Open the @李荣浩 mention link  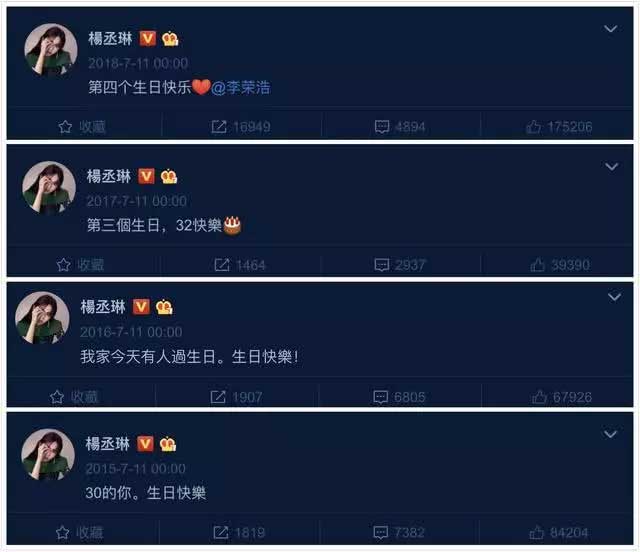pyautogui.click(x=241, y=87)
